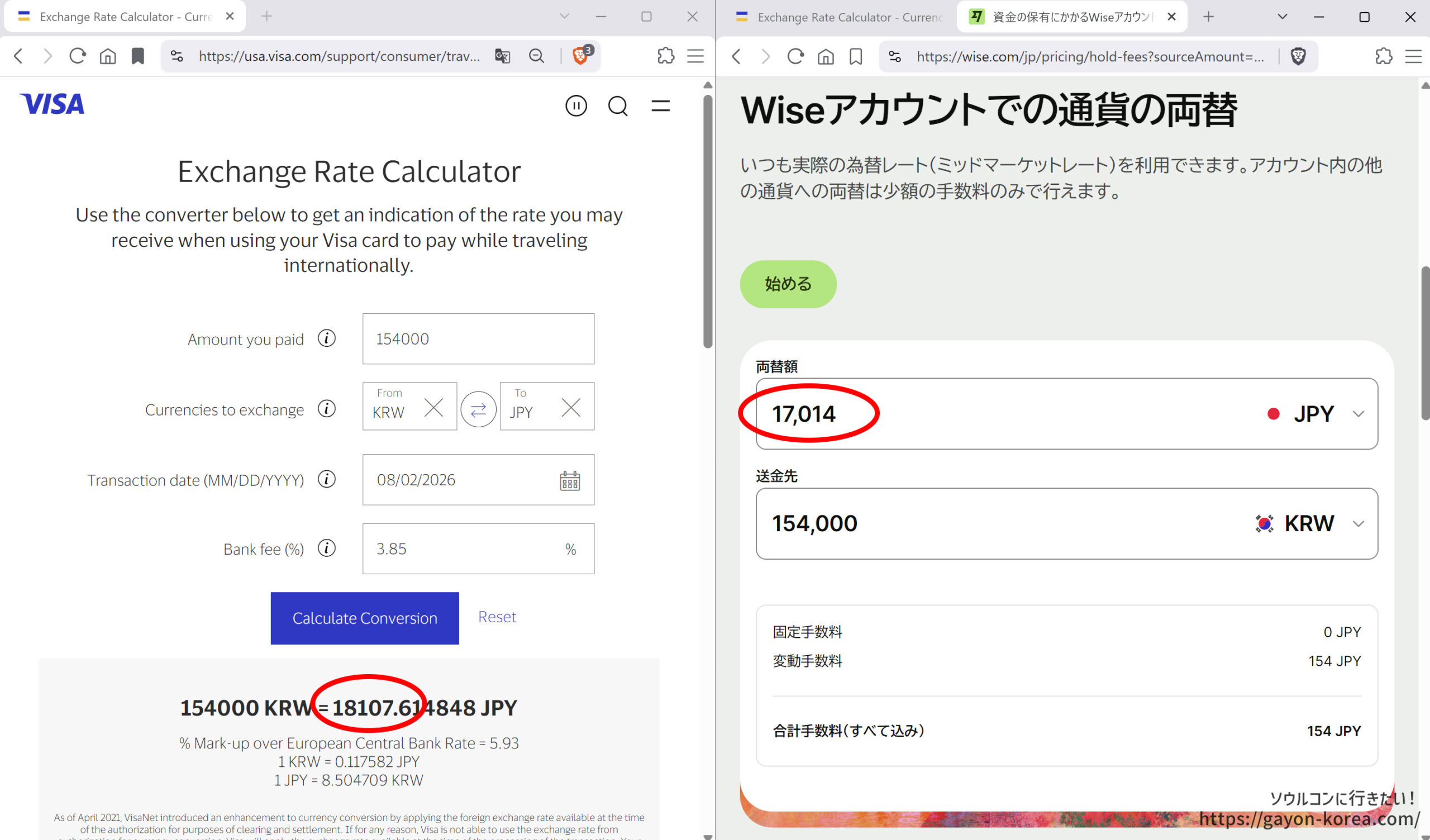Open Home in the Wise browser window

click(826, 57)
